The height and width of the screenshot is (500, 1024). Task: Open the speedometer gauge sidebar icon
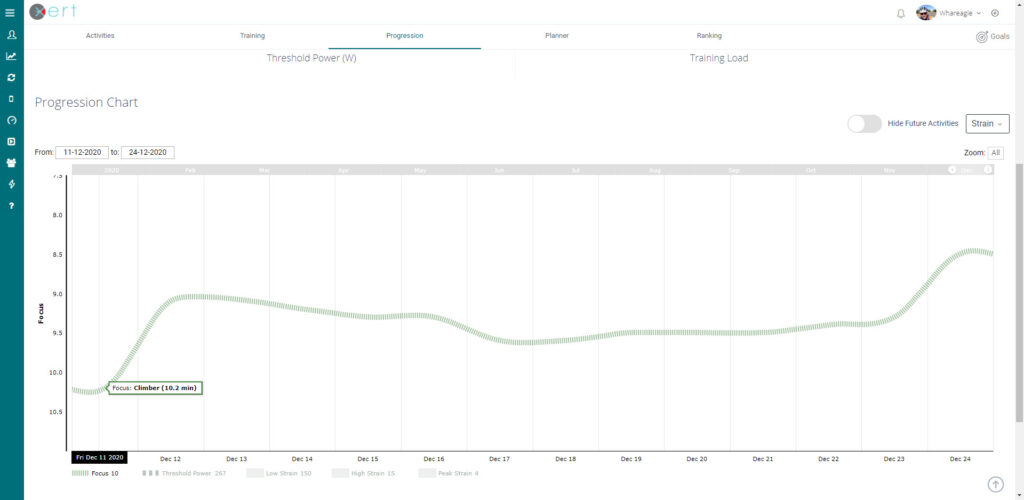coord(11,120)
